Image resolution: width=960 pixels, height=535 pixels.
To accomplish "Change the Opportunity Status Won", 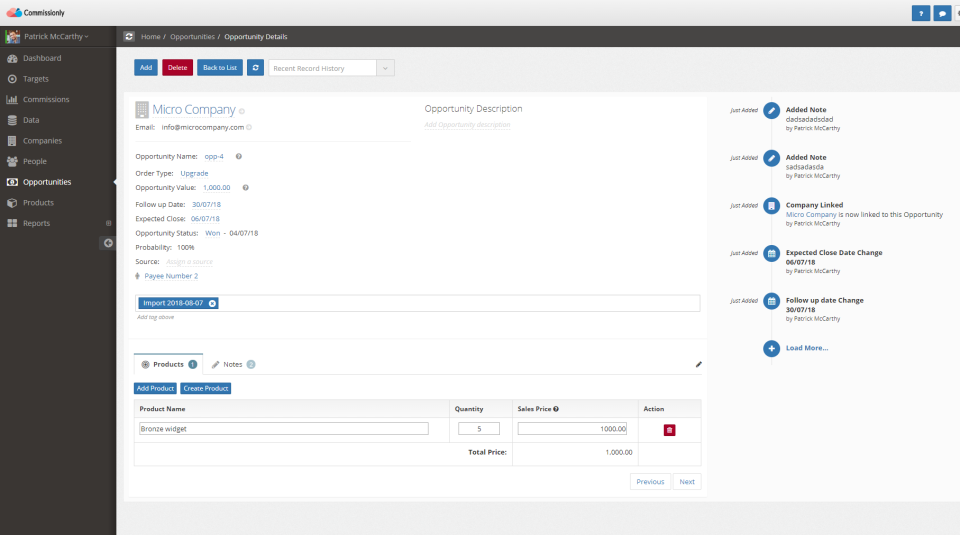I will coord(212,233).
